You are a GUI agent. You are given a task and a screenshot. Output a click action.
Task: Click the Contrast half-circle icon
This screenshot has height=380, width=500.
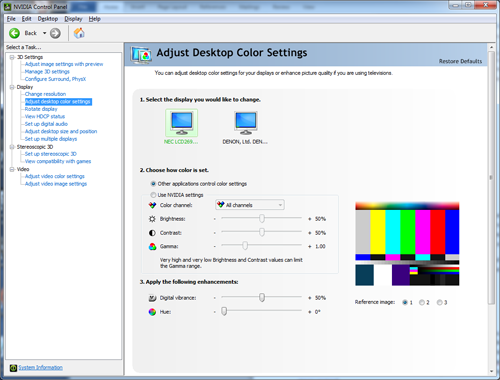(152, 233)
